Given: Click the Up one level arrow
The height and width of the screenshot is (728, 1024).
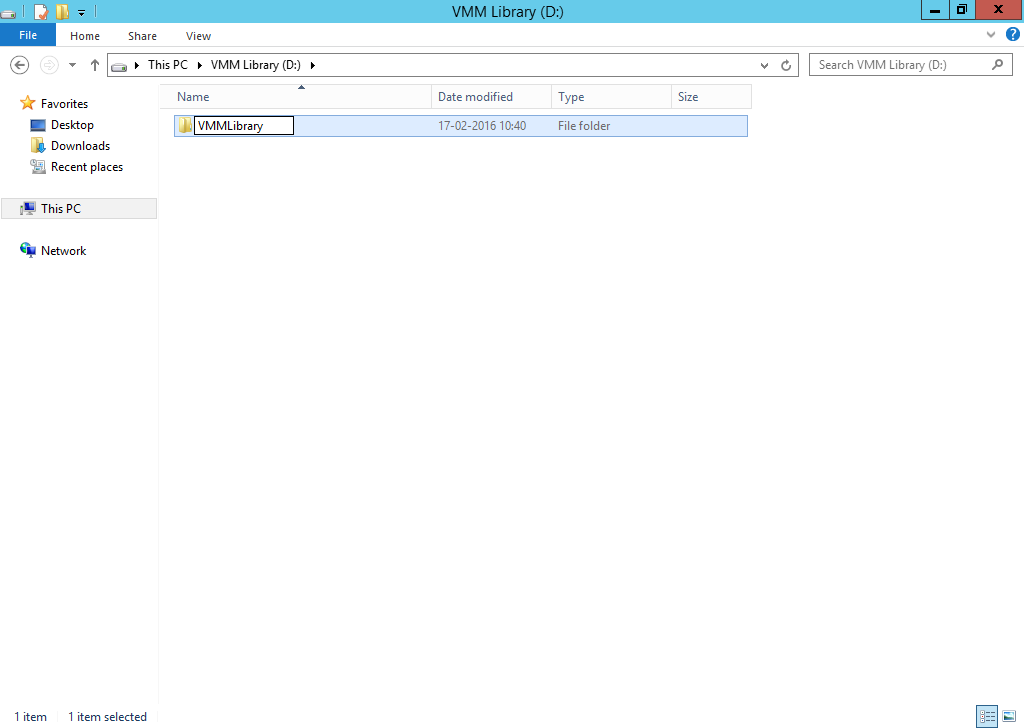Looking at the screenshot, I should click(x=95, y=64).
